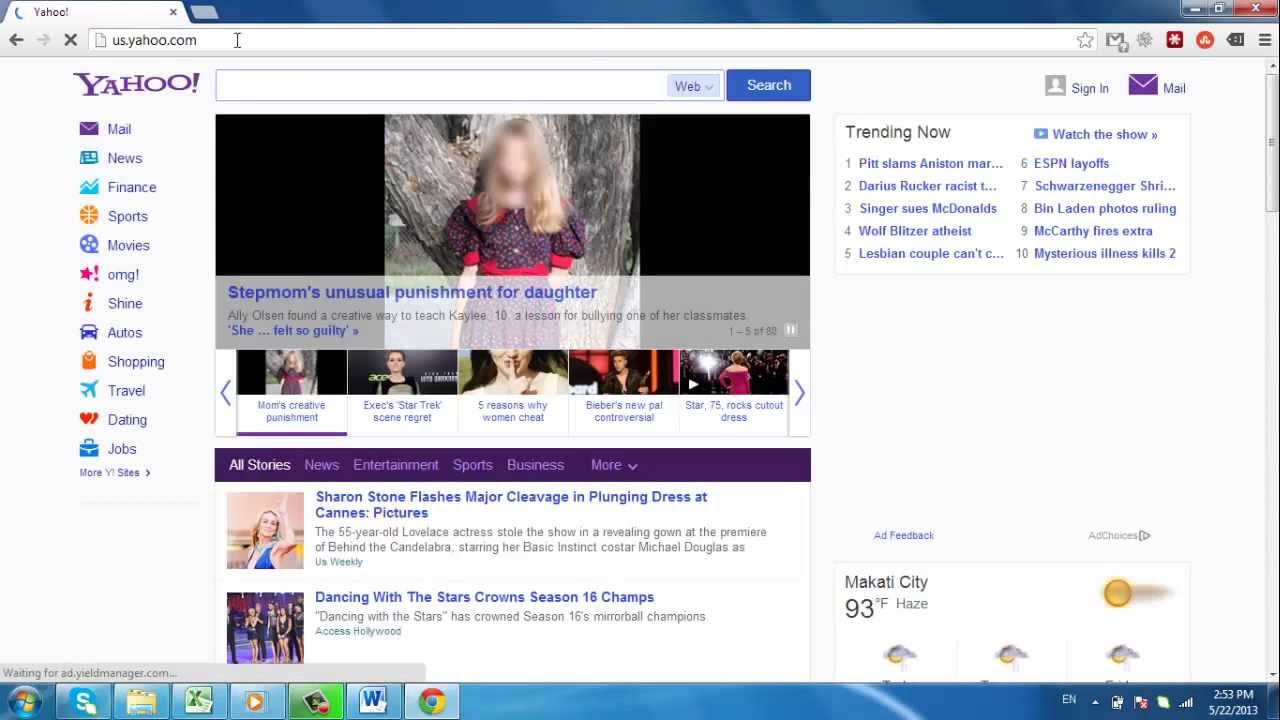Click the 'Mysterious illness kills 2' trending link
Image resolution: width=1280 pixels, height=720 pixels.
(x=1105, y=253)
